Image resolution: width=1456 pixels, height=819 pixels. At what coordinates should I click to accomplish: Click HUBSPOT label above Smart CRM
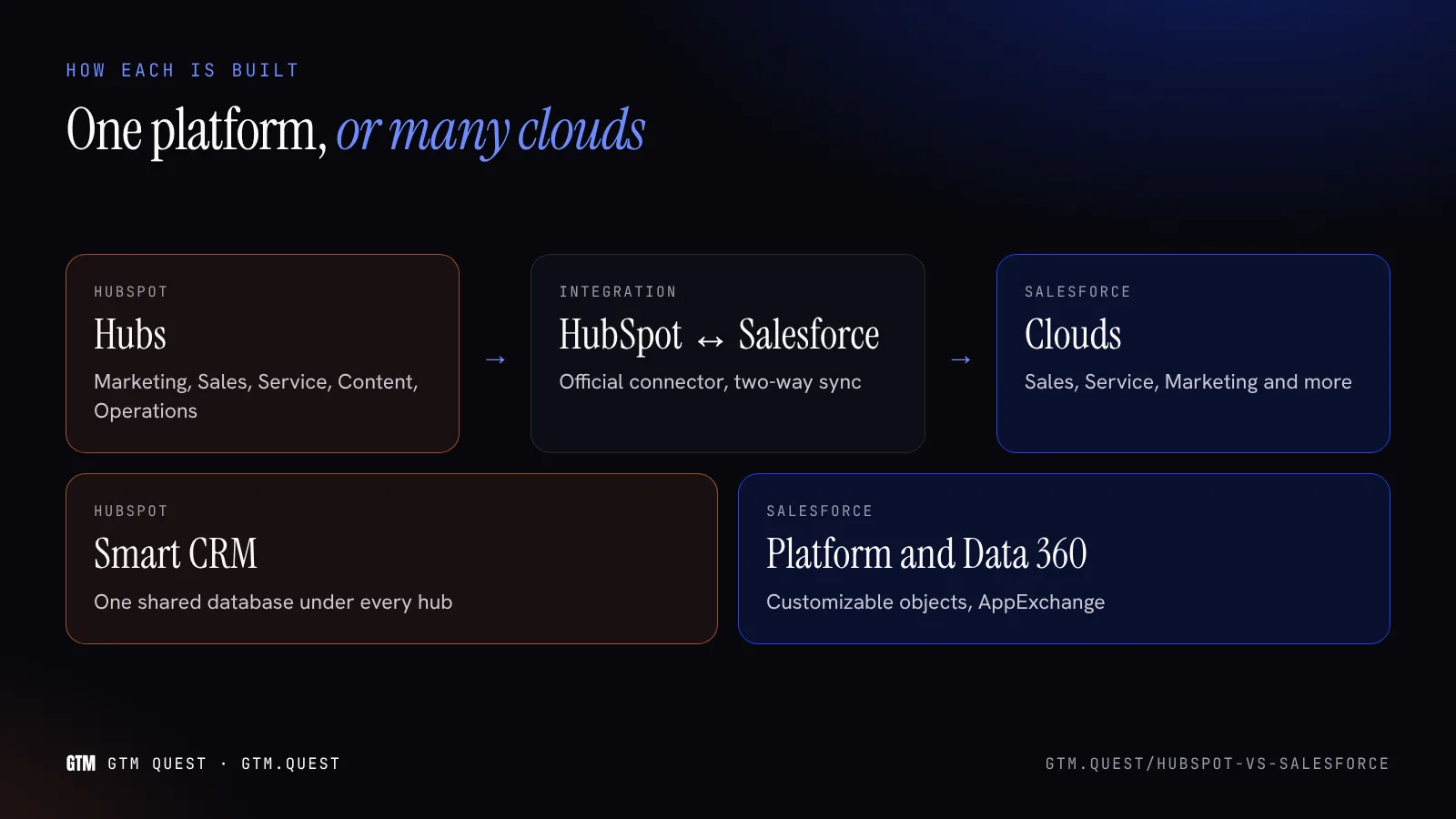pos(131,511)
